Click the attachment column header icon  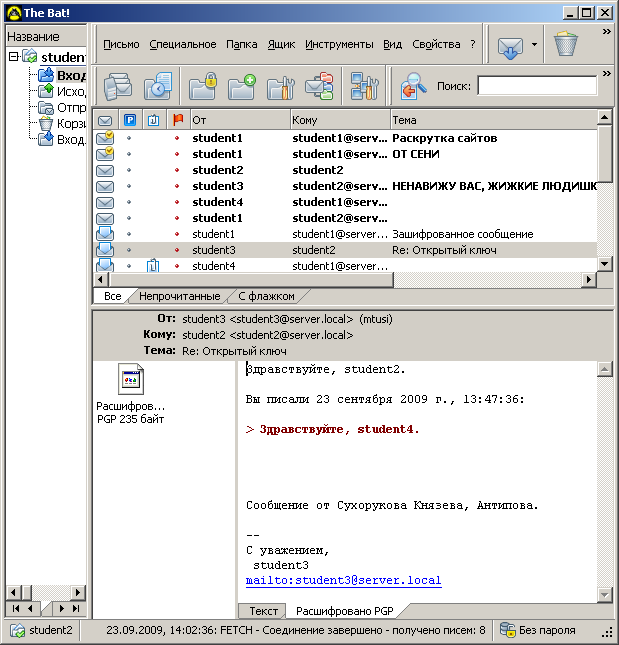tap(154, 120)
